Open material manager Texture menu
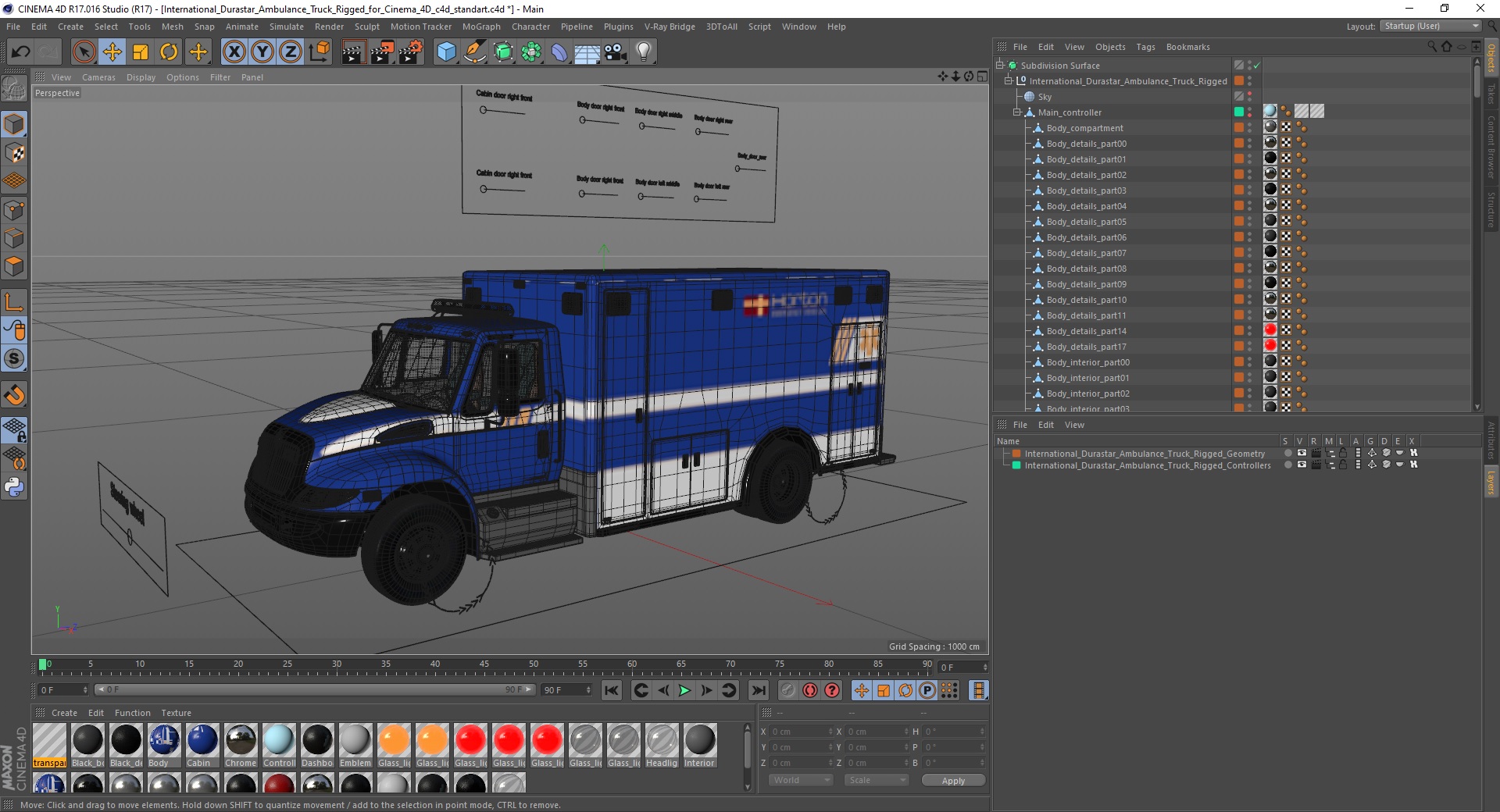 [176, 713]
